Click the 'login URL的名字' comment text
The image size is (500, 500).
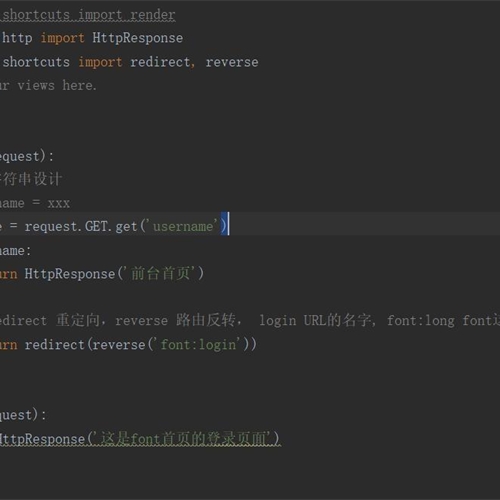point(315,321)
